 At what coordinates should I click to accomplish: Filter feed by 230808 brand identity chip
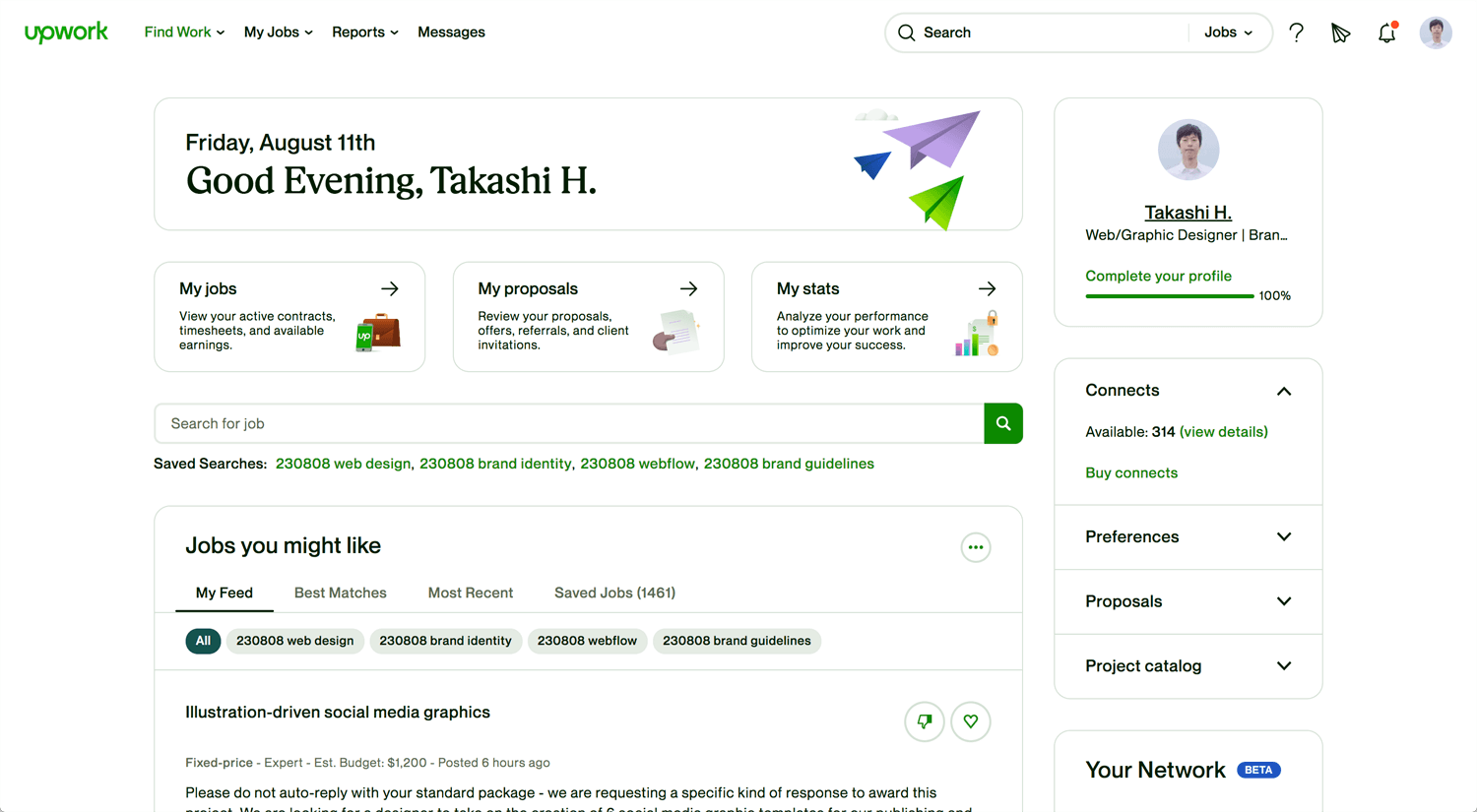pos(445,641)
